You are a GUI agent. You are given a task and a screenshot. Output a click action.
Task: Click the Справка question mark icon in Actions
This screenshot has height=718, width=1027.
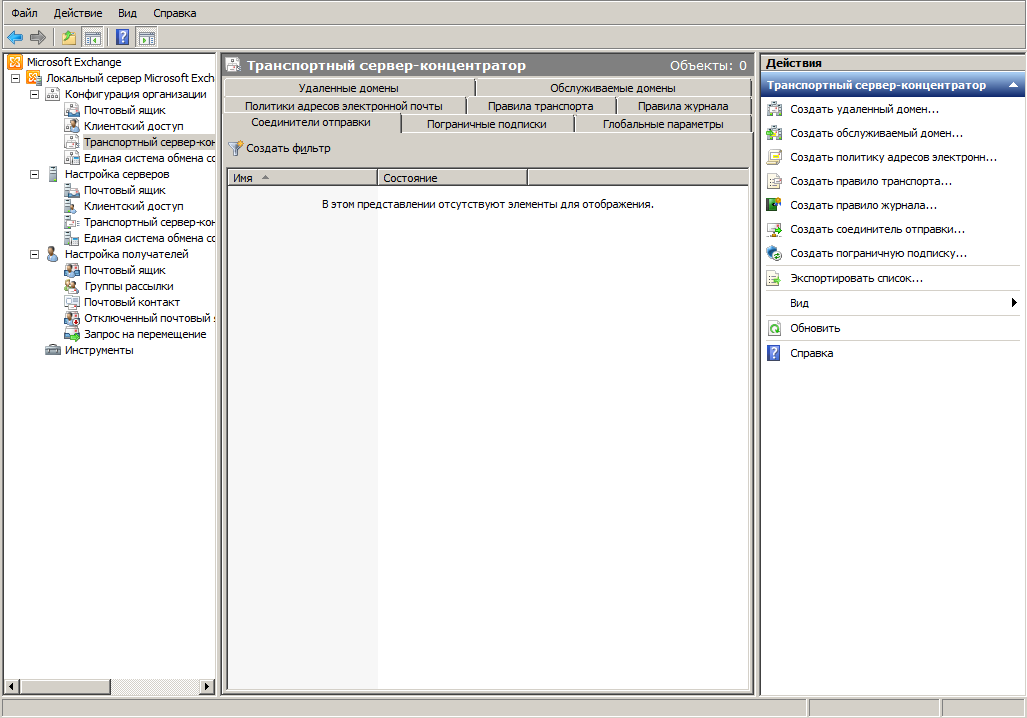pyautogui.click(x=774, y=353)
